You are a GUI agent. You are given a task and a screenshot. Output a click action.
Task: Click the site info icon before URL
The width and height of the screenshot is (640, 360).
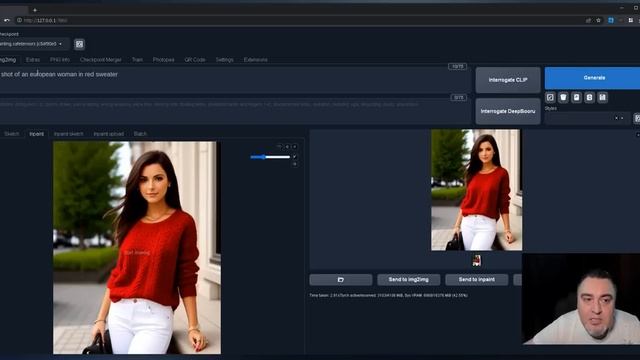[19, 20]
